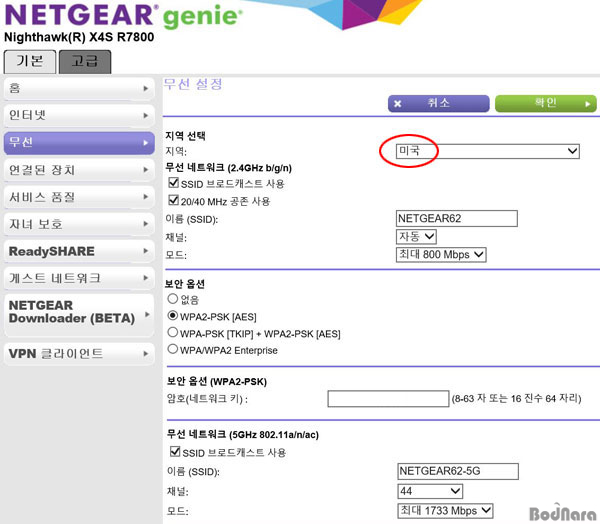Click the Nighthawk(R) X4S R7800 model text
The image size is (600, 524).
(79, 37)
